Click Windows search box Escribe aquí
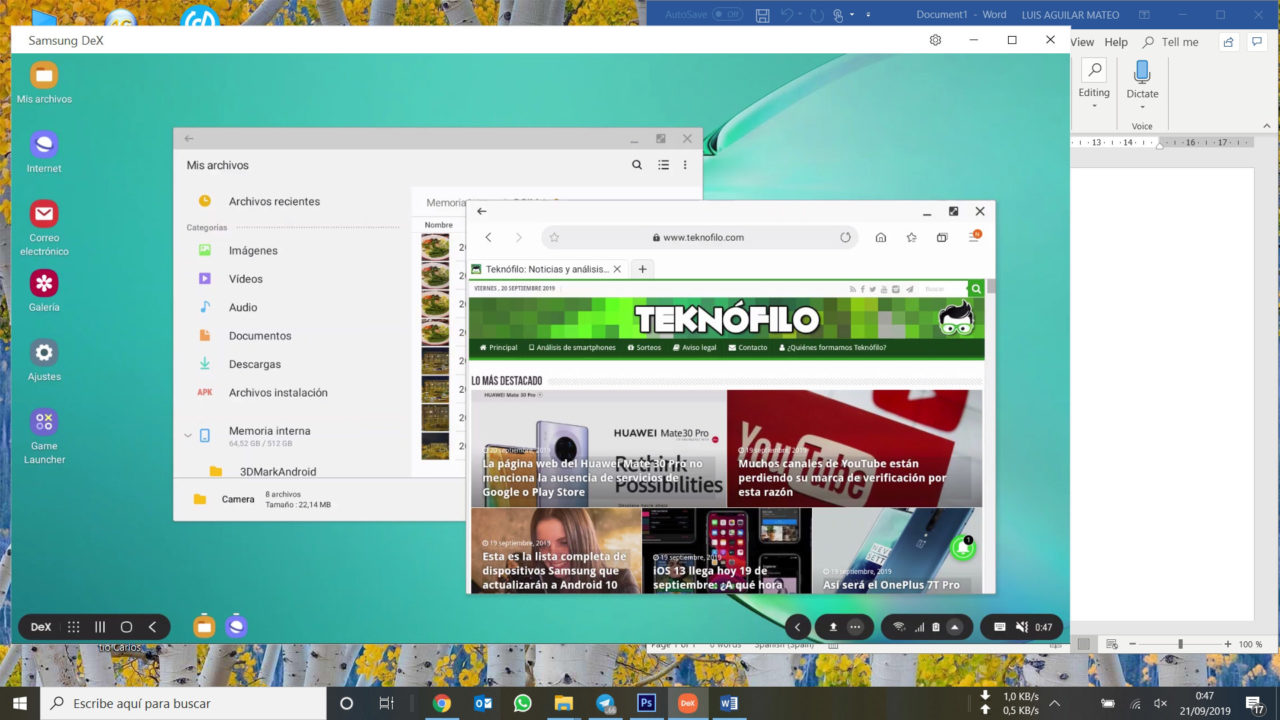Screen dimensions: 1280x720 pyautogui.click(x=183, y=703)
